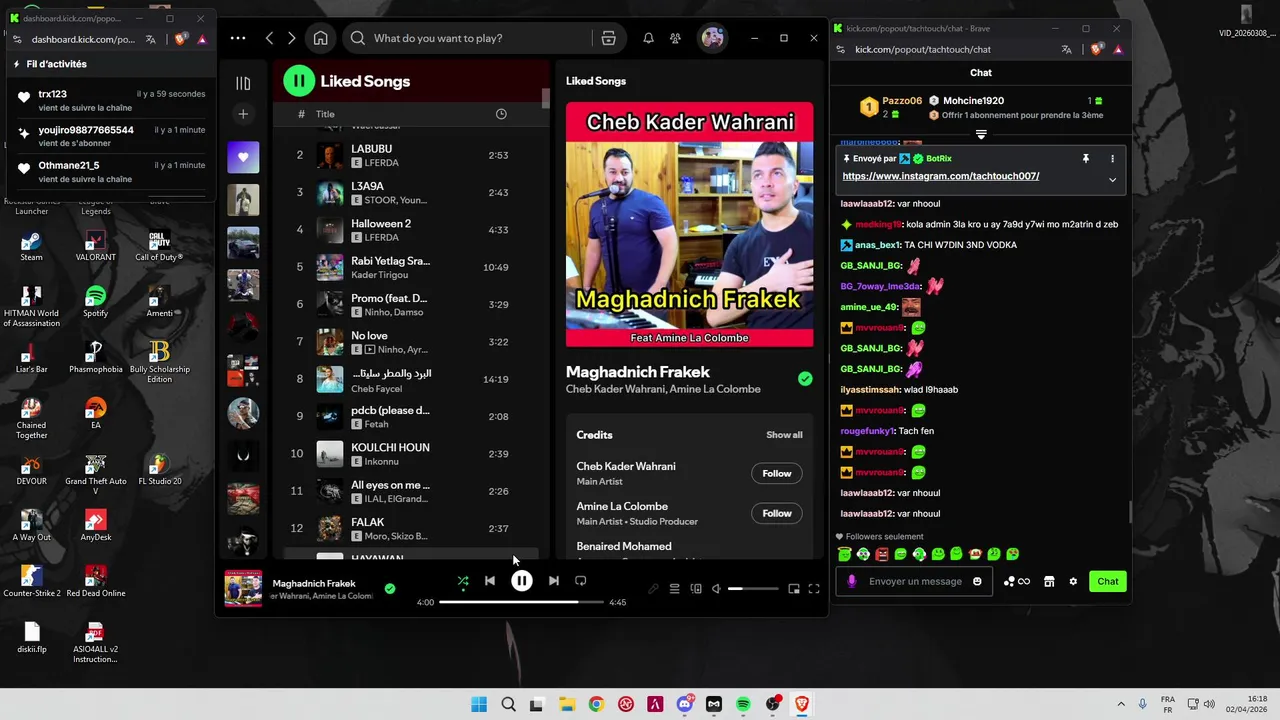The height and width of the screenshot is (720, 1280).
Task: Click the Kick chat message field
Action: coord(915,581)
